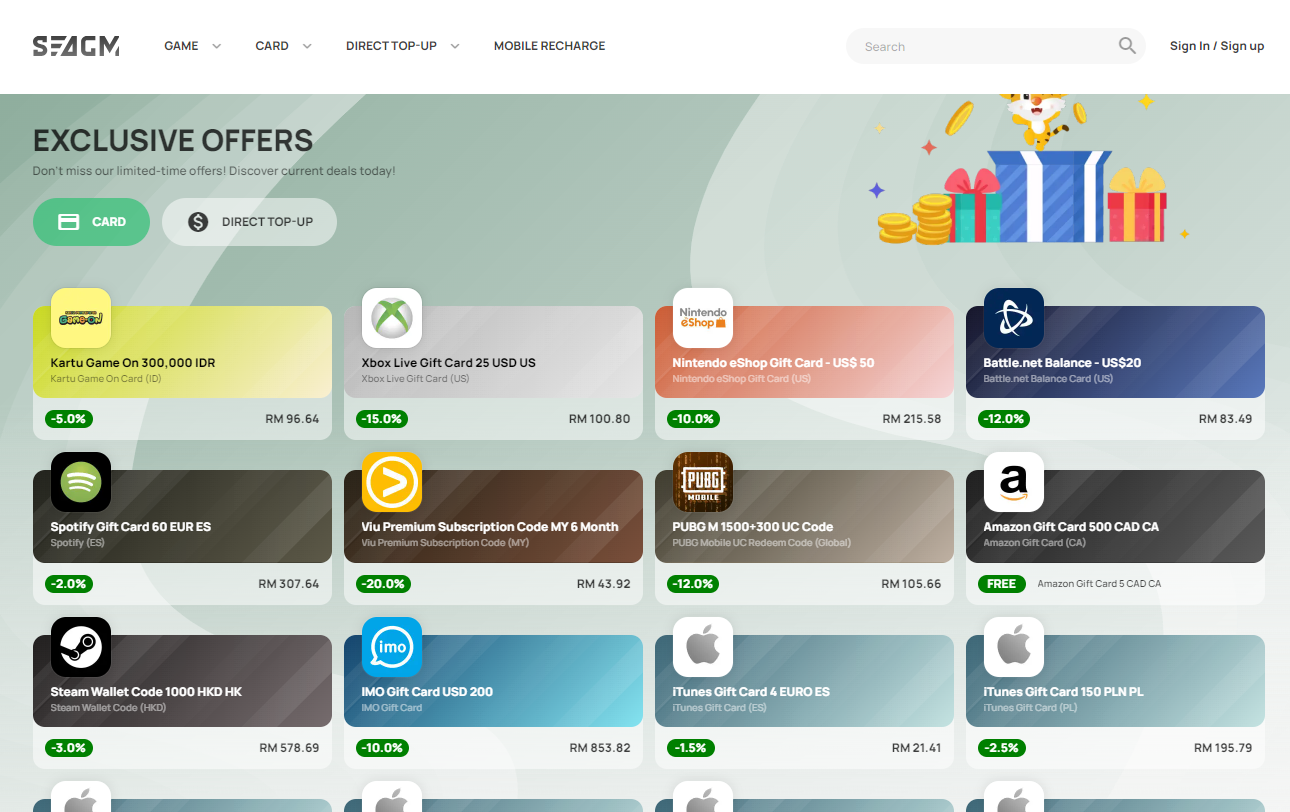Click price RM 105.66

912,584
